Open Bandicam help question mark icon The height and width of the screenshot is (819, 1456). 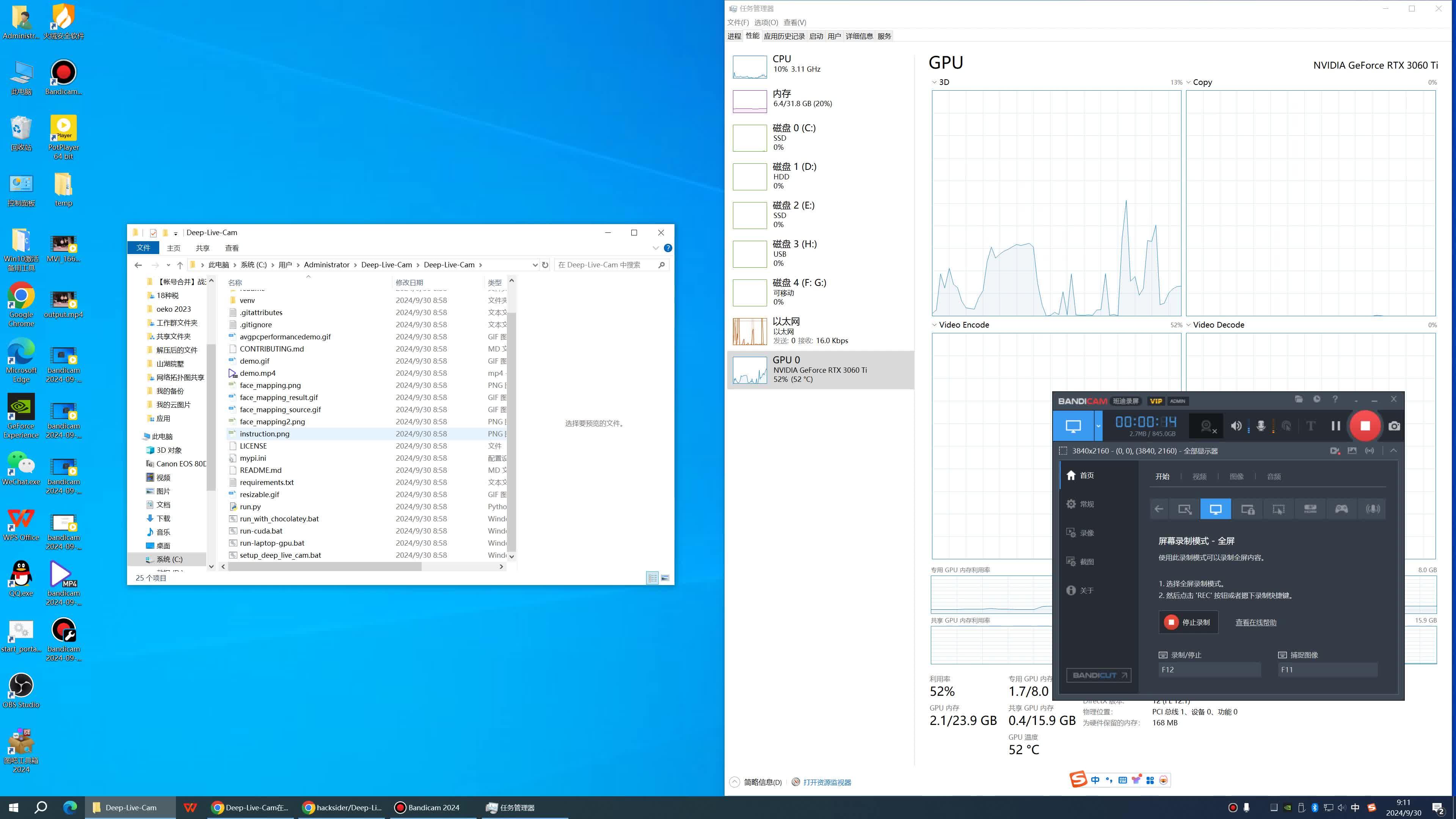(x=1335, y=399)
